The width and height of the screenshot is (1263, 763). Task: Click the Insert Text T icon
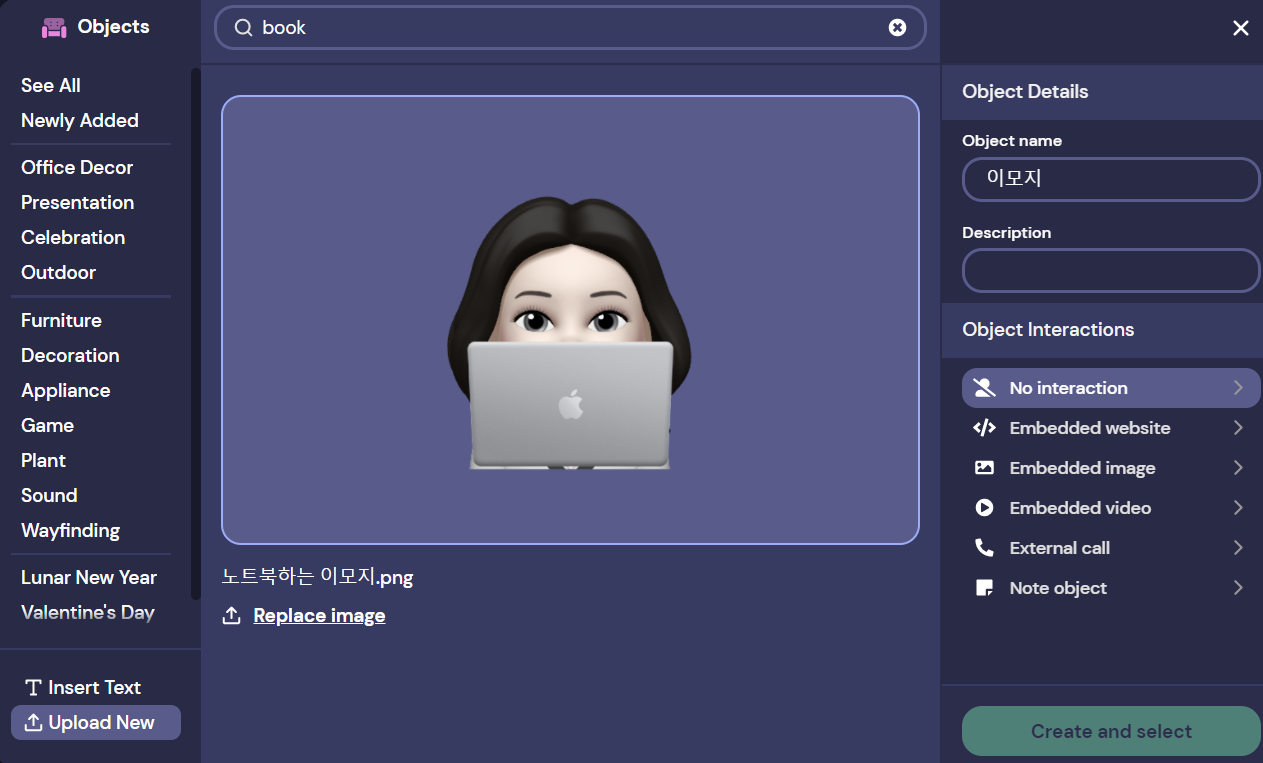(x=33, y=687)
